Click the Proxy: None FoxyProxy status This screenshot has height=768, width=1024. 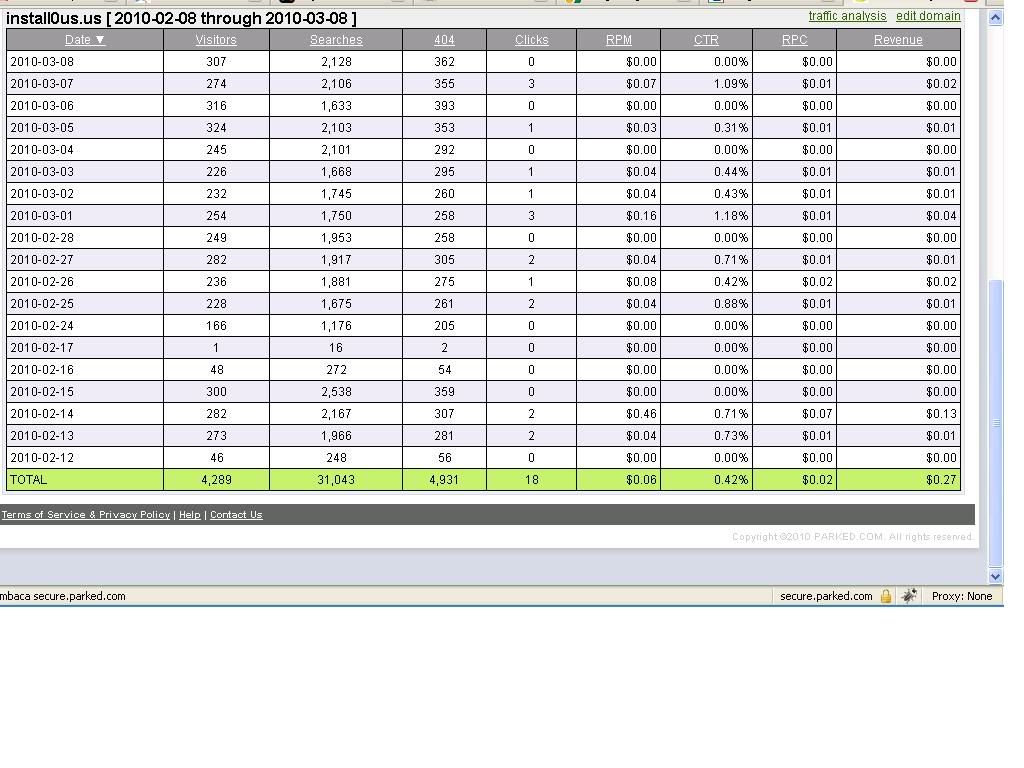[961, 596]
